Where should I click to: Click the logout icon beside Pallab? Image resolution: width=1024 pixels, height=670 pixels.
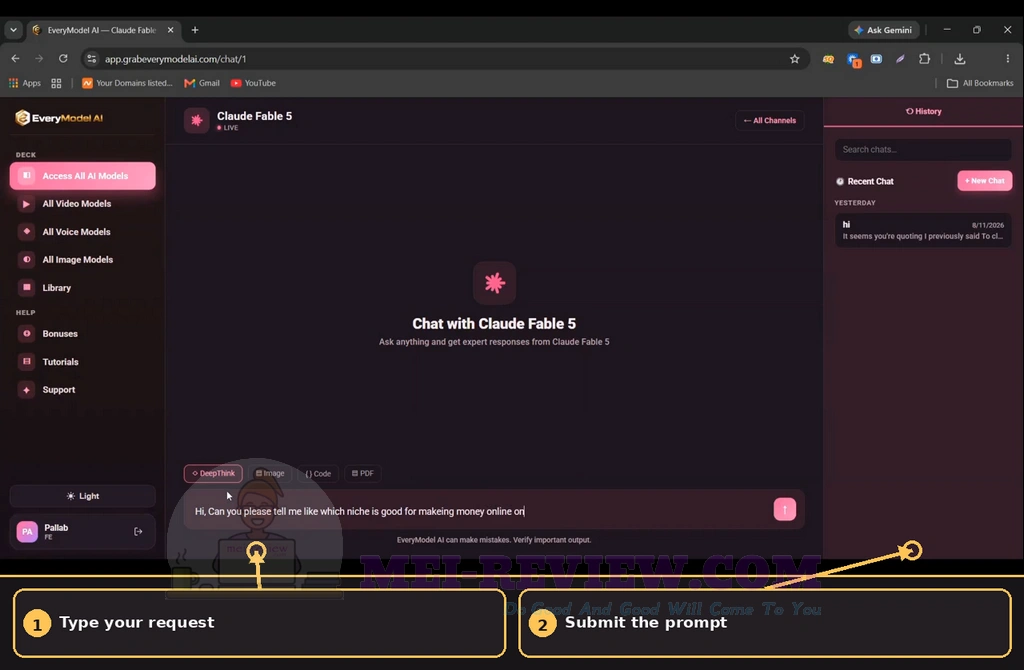(x=138, y=532)
